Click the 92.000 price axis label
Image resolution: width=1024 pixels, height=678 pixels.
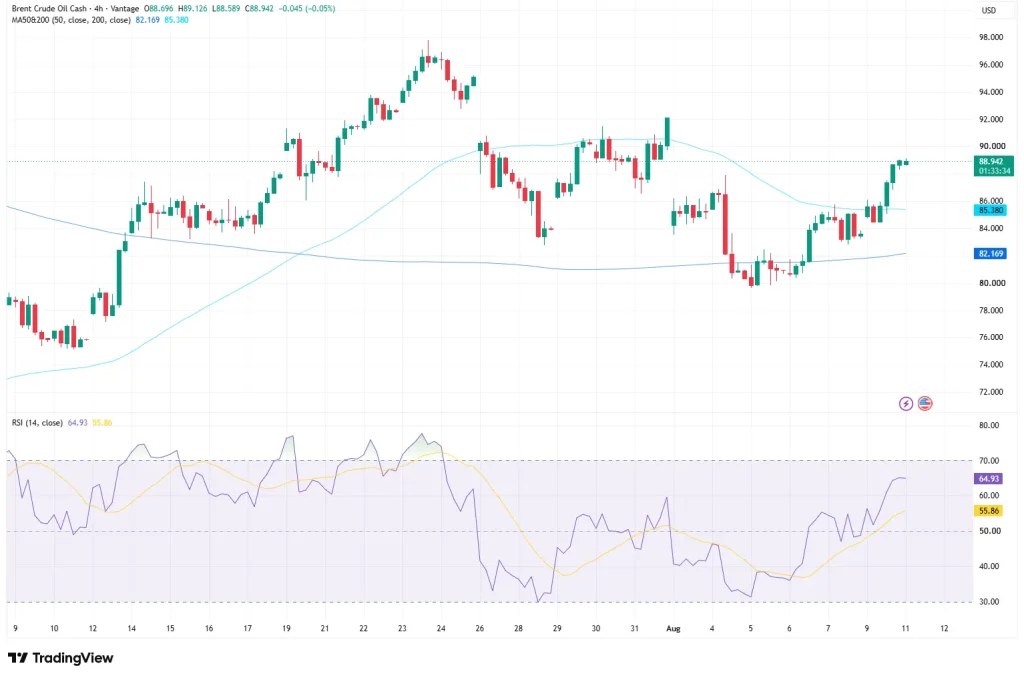(x=991, y=120)
